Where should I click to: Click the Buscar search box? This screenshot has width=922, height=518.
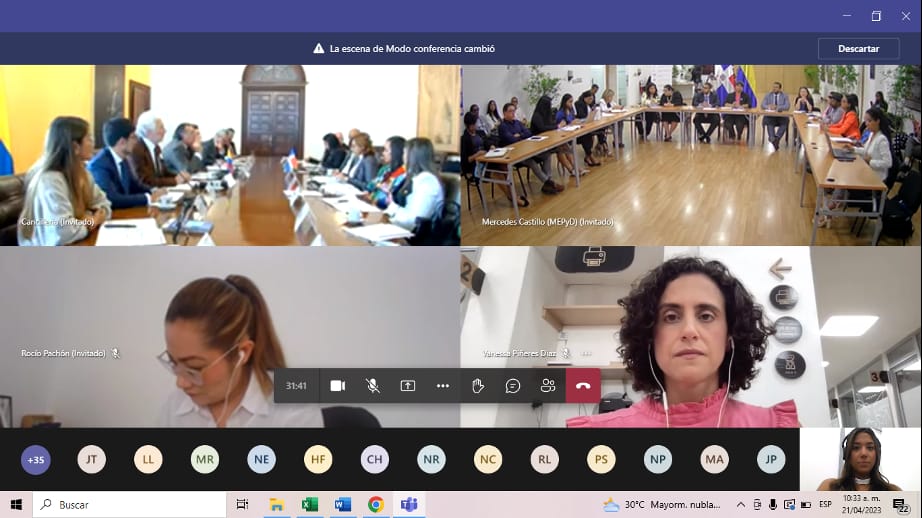[x=130, y=505]
